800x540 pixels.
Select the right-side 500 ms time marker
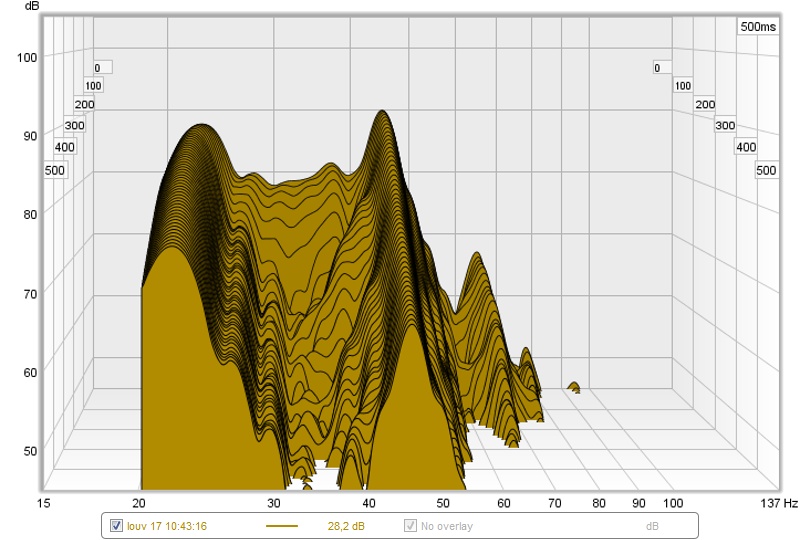click(x=766, y=170)
